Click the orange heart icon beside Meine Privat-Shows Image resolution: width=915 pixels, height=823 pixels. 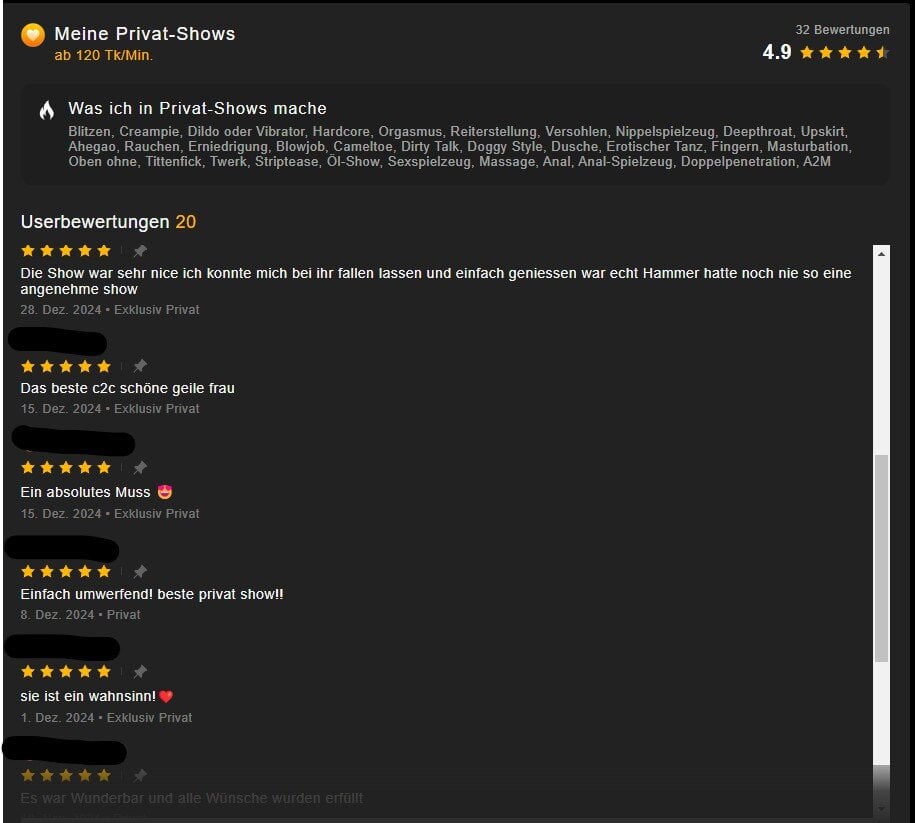33,35
